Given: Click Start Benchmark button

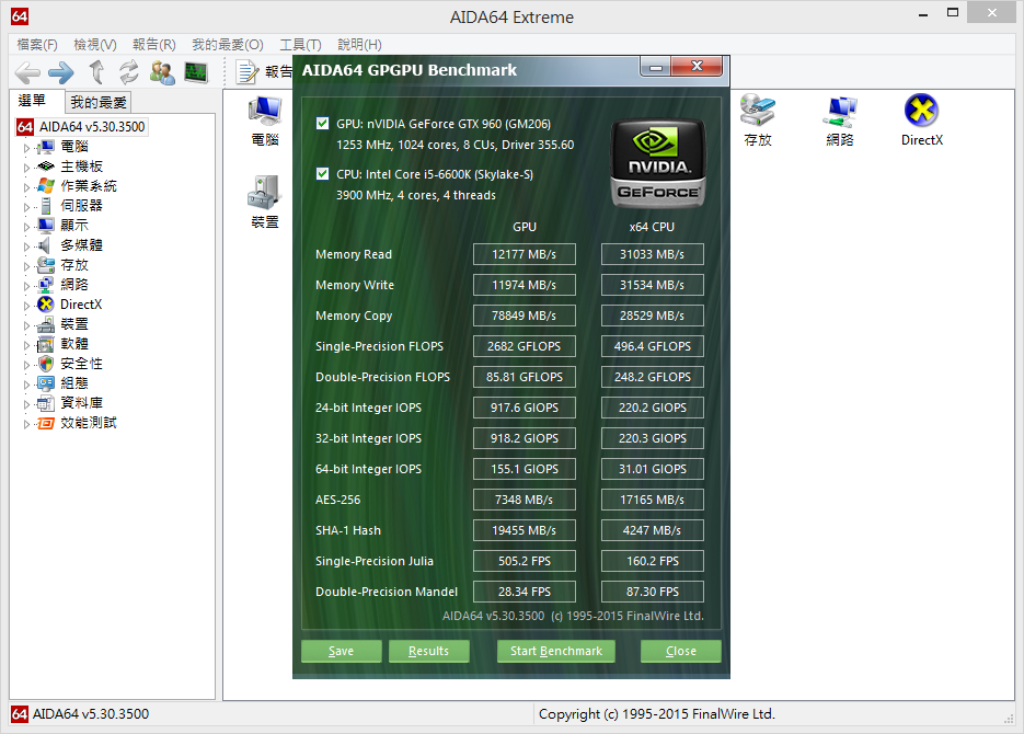Looking at the screenshot, I should (556, 651).
